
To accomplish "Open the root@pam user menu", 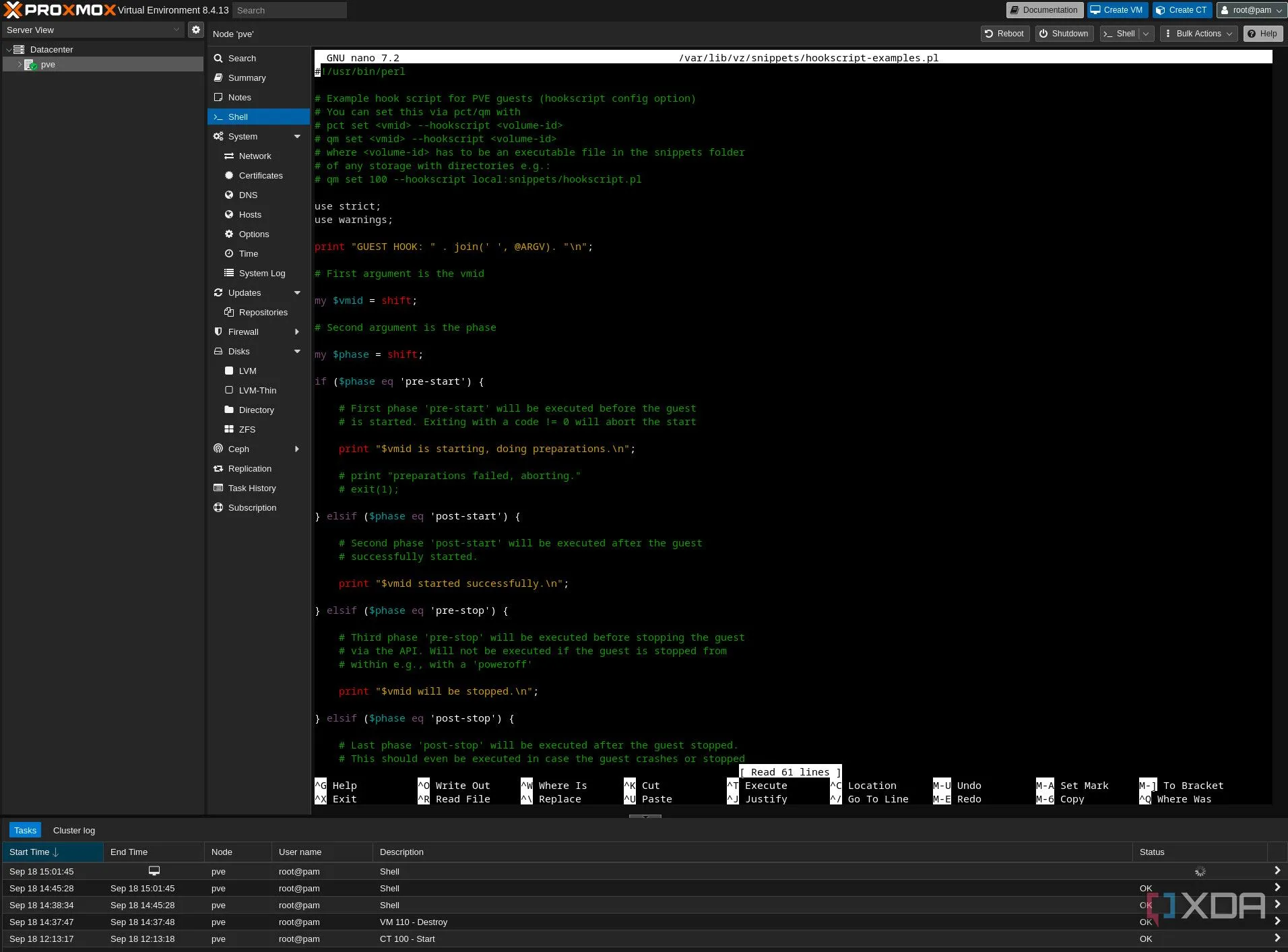I will 1252,10.
